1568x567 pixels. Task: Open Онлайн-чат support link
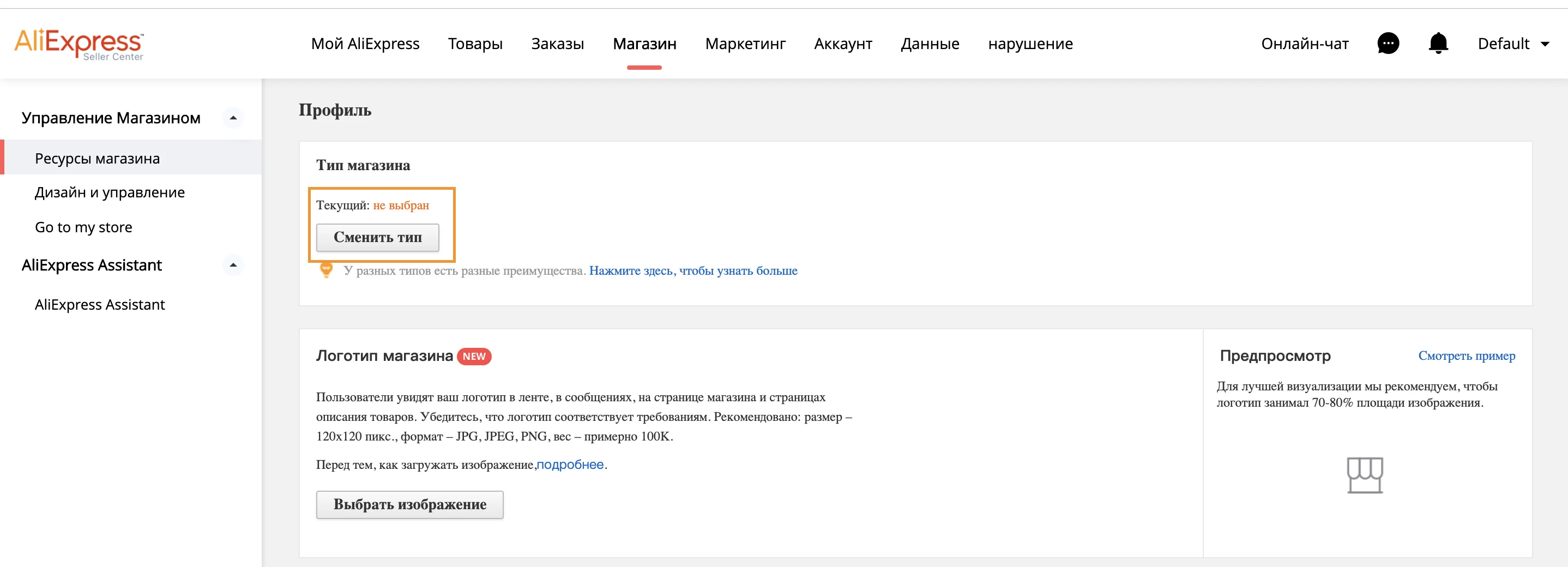coord(1305,44)
